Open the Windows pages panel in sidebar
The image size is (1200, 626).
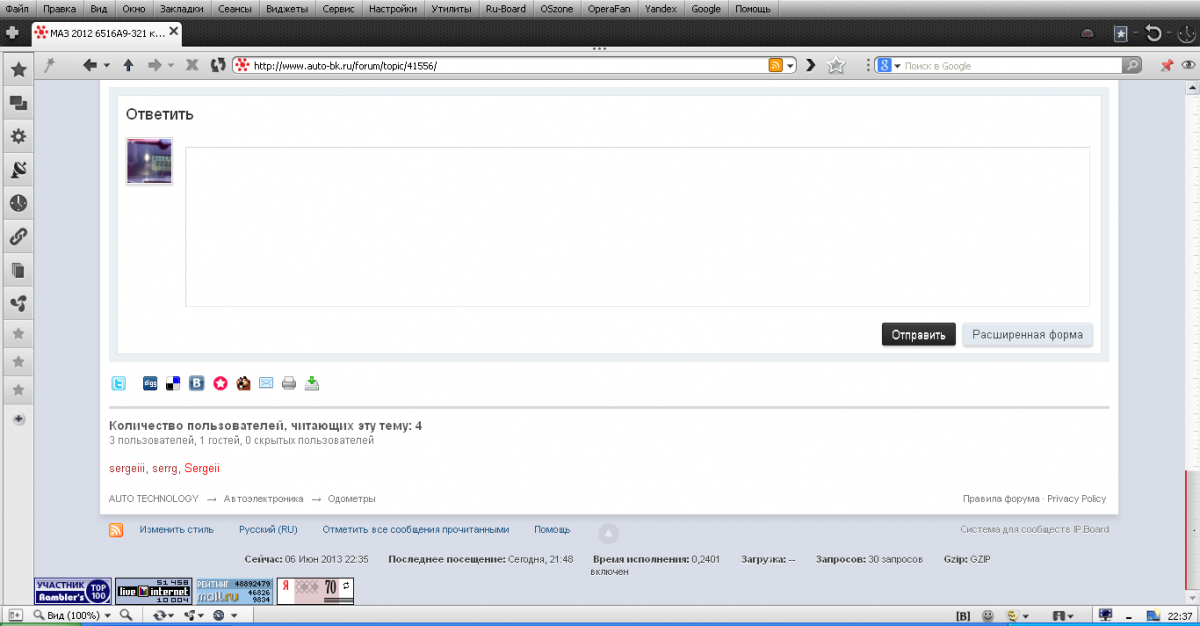(x=18, y=270)
